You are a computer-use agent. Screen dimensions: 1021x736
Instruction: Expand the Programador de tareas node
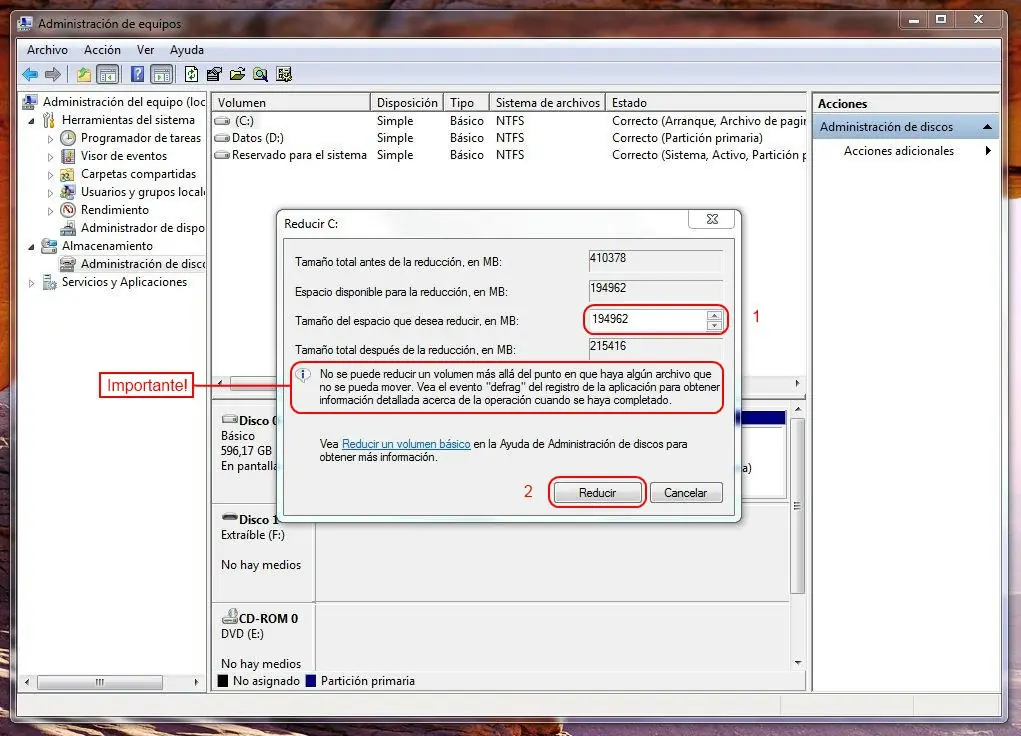click(x=51, y=139)
